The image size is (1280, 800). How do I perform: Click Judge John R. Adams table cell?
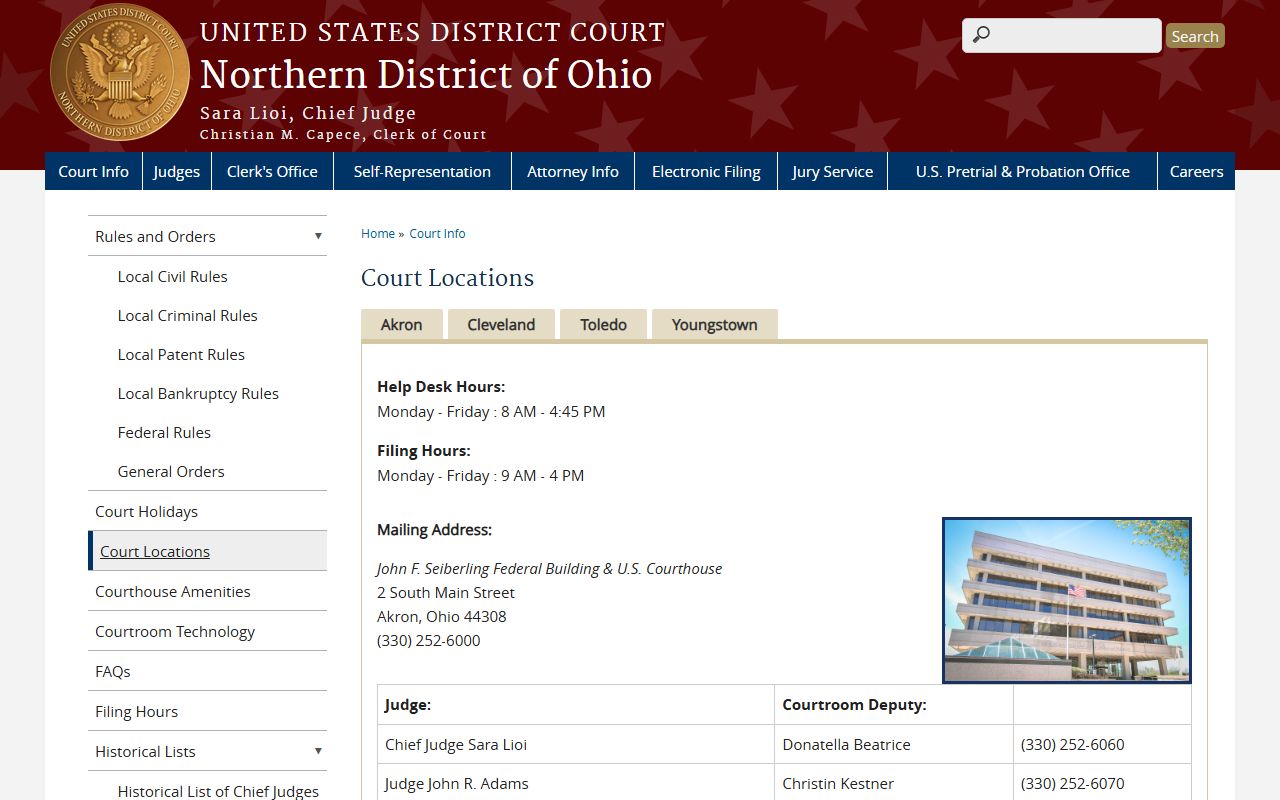[x=576, y=783]
